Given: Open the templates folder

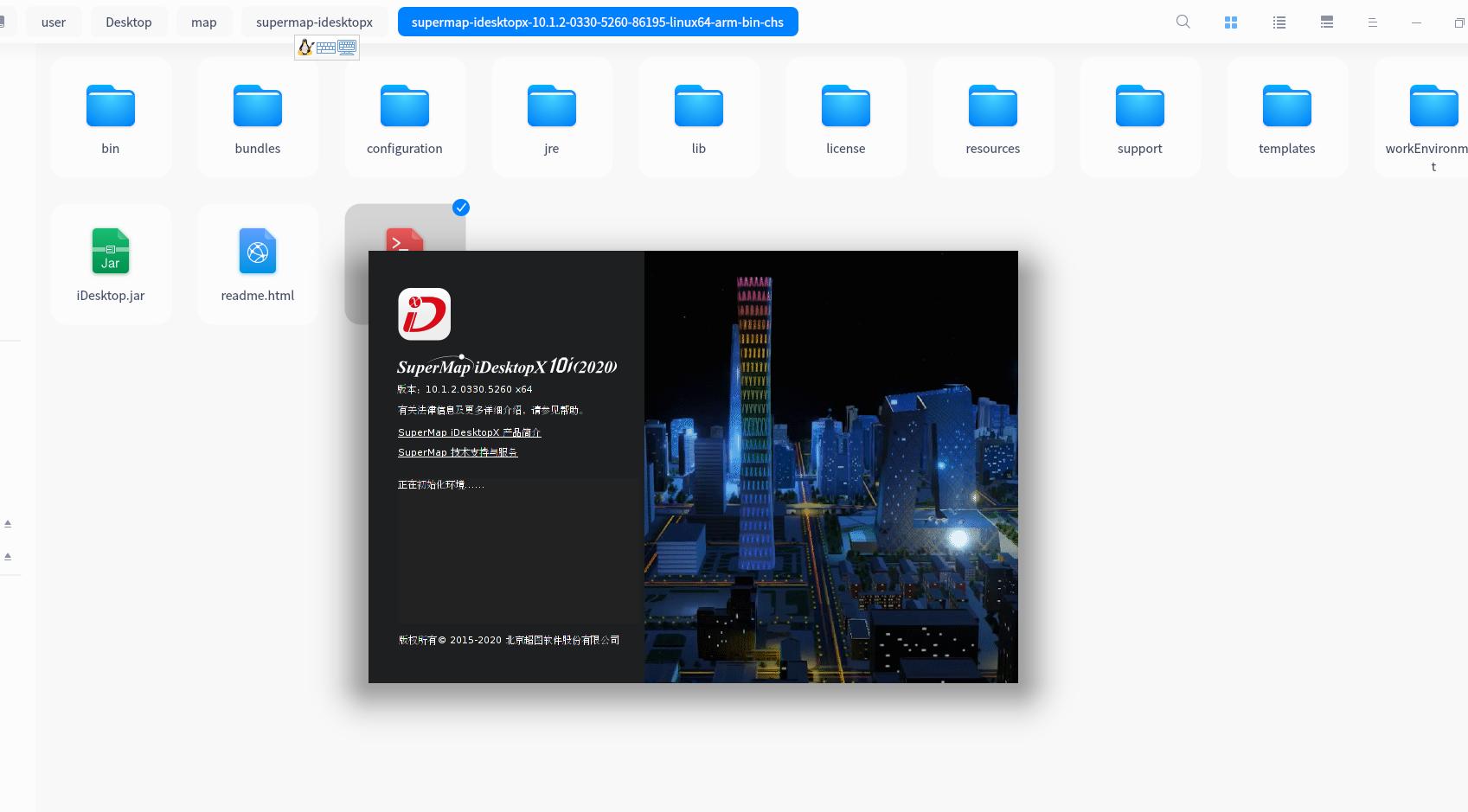Looking at the screenshot, I should click(x=1287, y=118).
